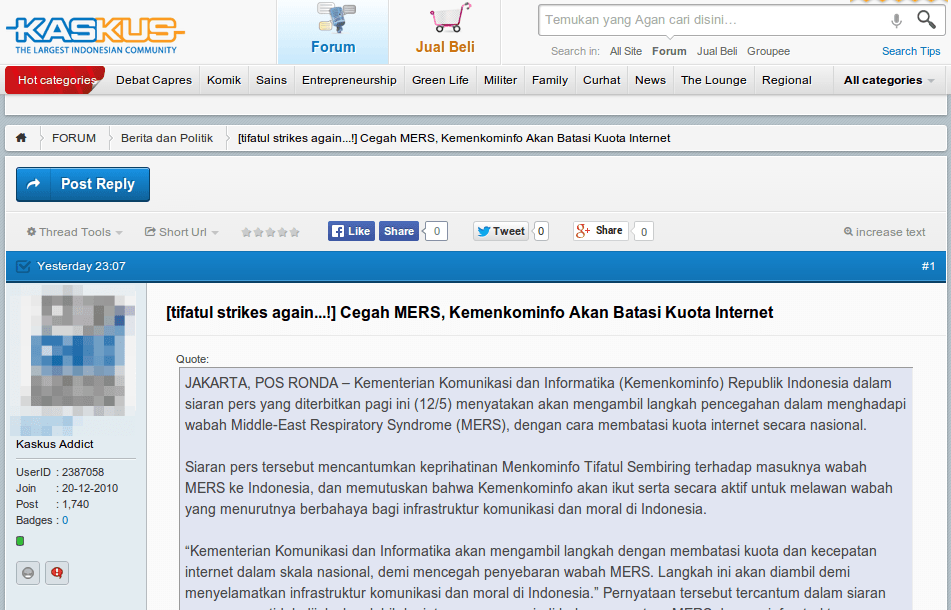The image size is (951, 610).
Task: Click the checkmark icon beside Yesterday 23:07
Action: pyautogui.click(x=23, y=266)
